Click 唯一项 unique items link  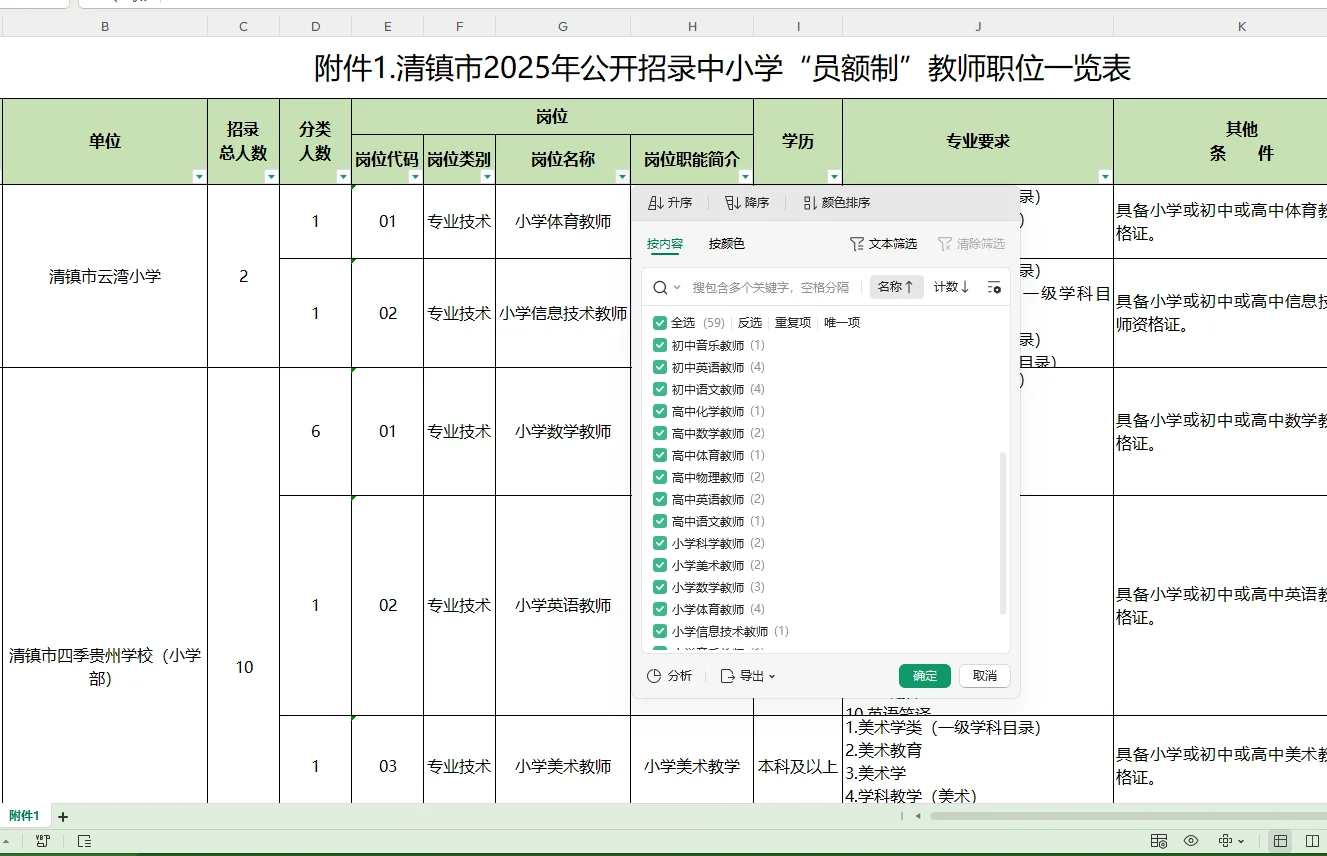coord(843,323)
